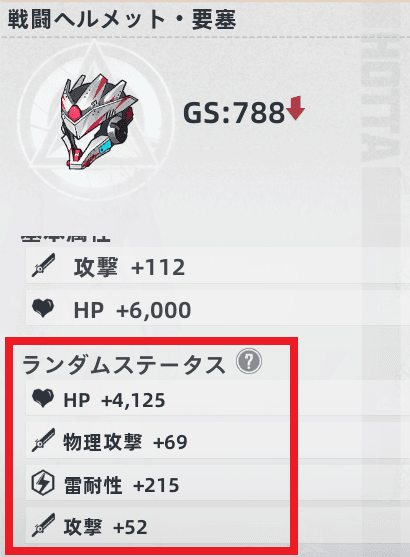
Task: Click the +215 thunder resistance value
Action: [x=156, y=485]
